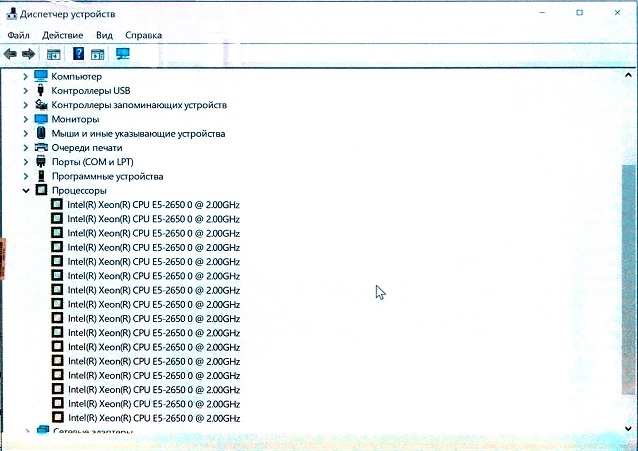Select the Контроллеры USB label
This screenshot has height=451, width=638.
(x=91, y=90)
